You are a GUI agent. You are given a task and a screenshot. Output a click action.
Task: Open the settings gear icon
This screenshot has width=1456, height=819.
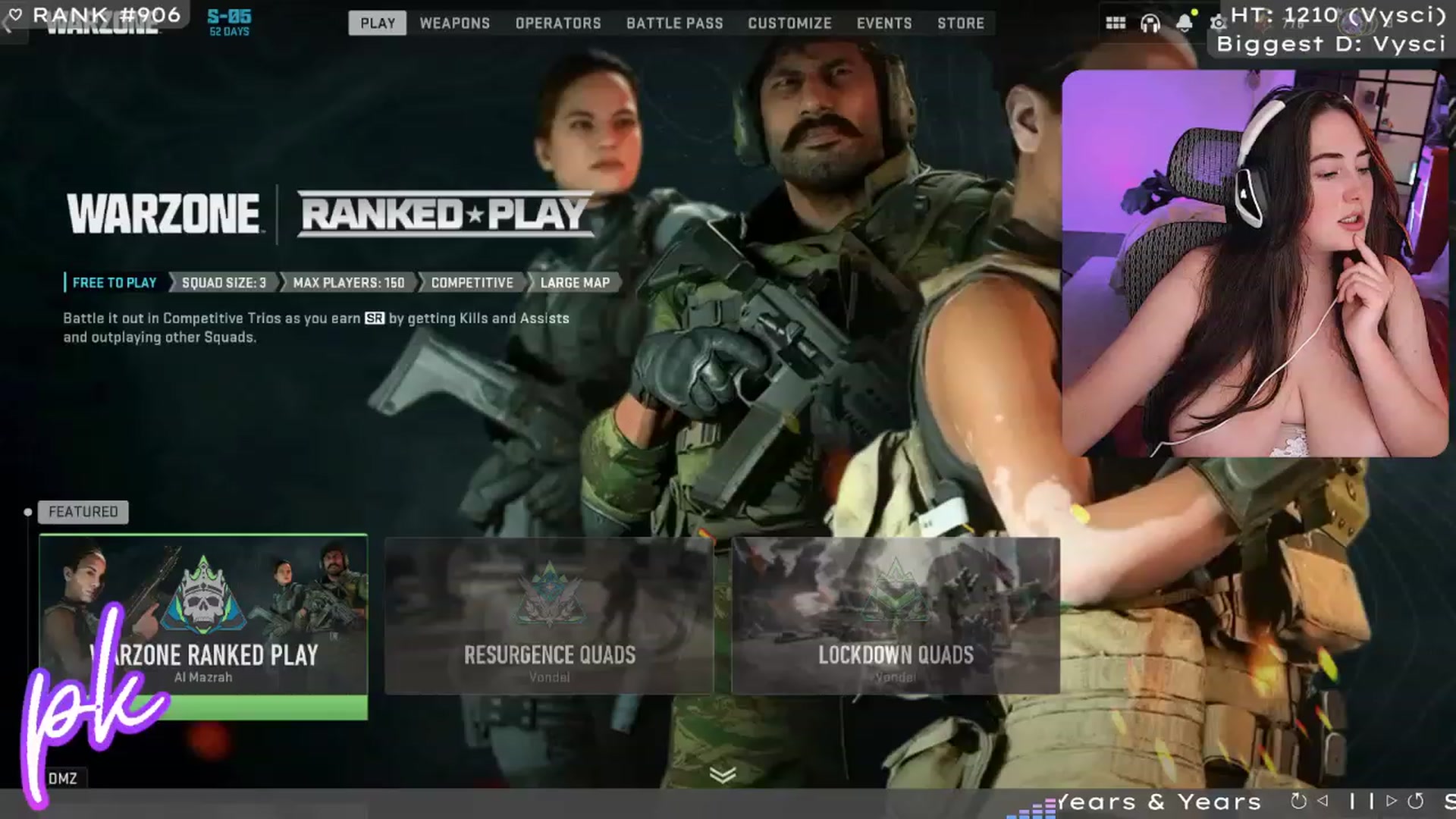pos(1218,24)
